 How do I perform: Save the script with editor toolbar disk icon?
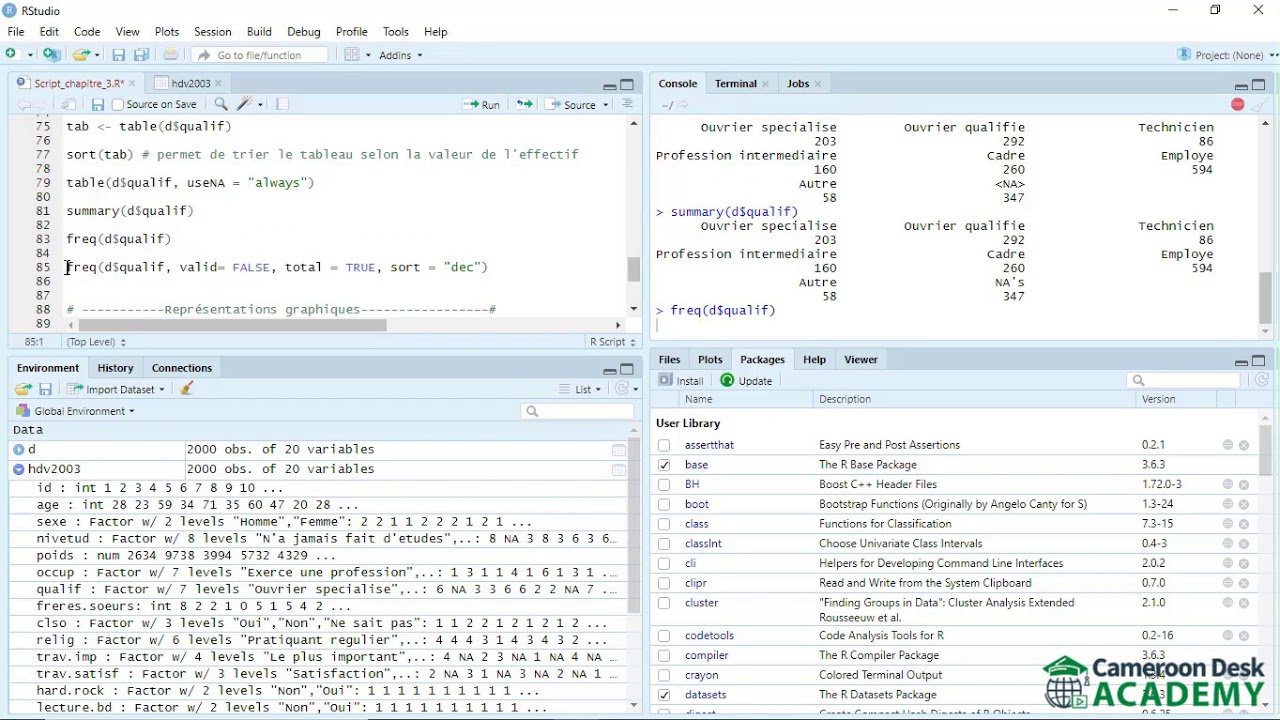pyautogui.click(x=97, y=104)
